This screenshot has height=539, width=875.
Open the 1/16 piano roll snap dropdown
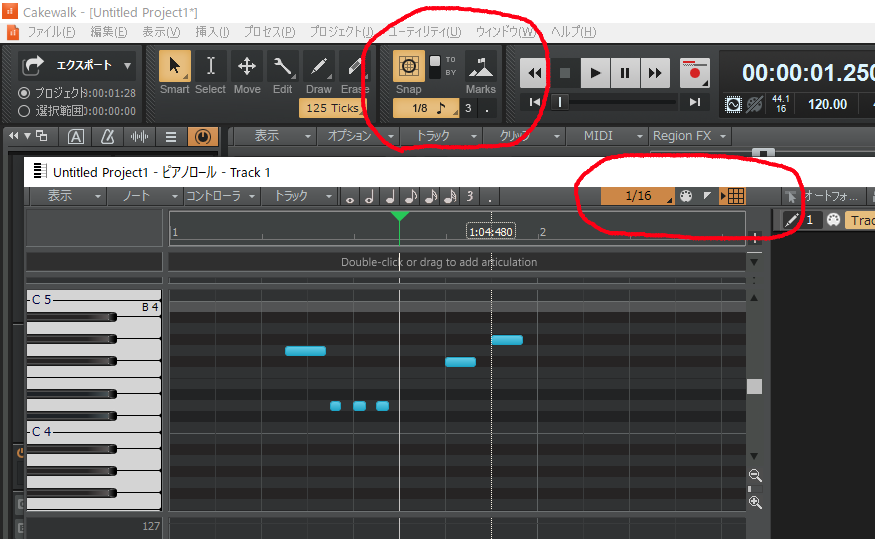pyautogui.click(x=638, y=196)
